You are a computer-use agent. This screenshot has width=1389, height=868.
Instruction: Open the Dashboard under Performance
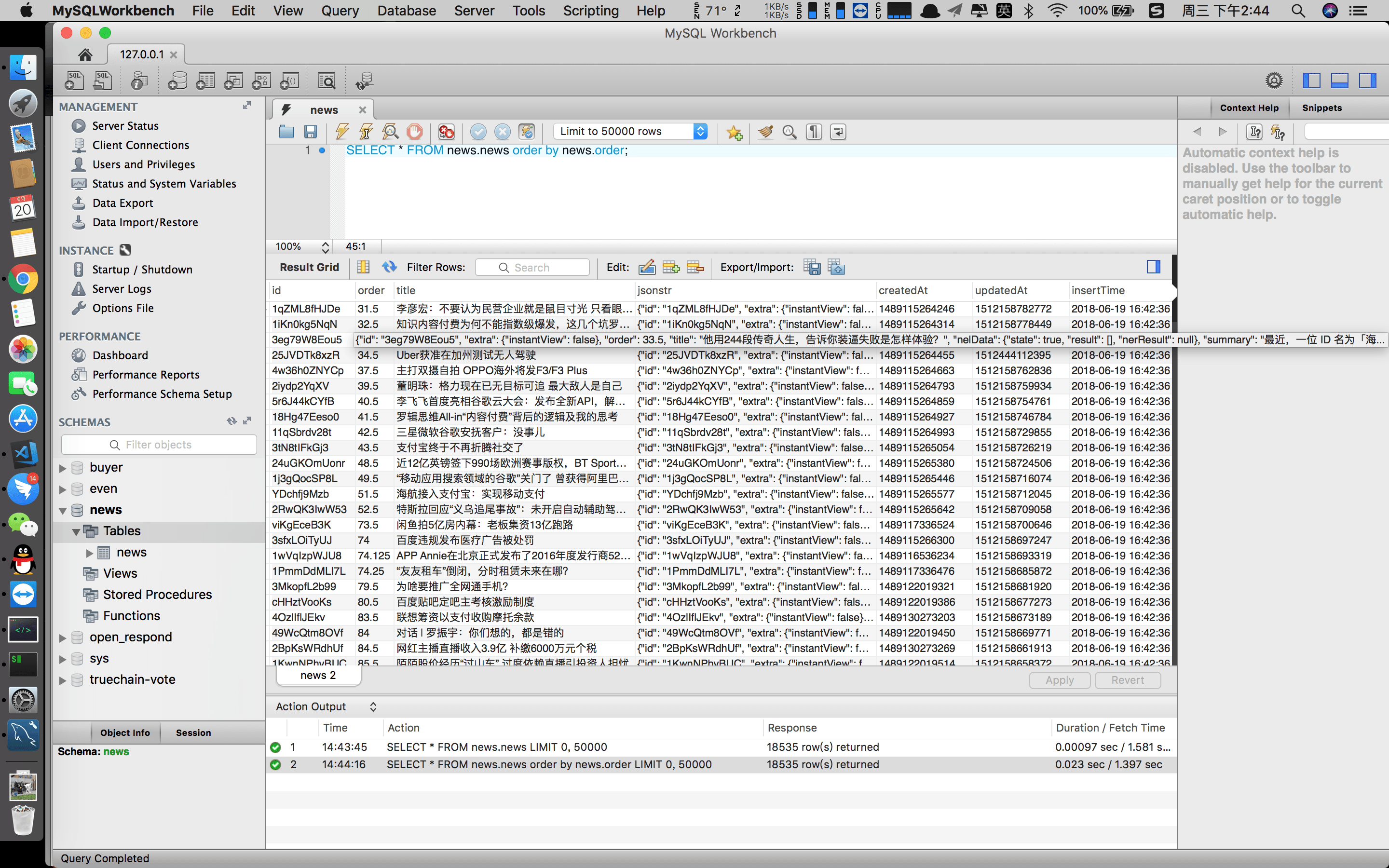(120, 355)
